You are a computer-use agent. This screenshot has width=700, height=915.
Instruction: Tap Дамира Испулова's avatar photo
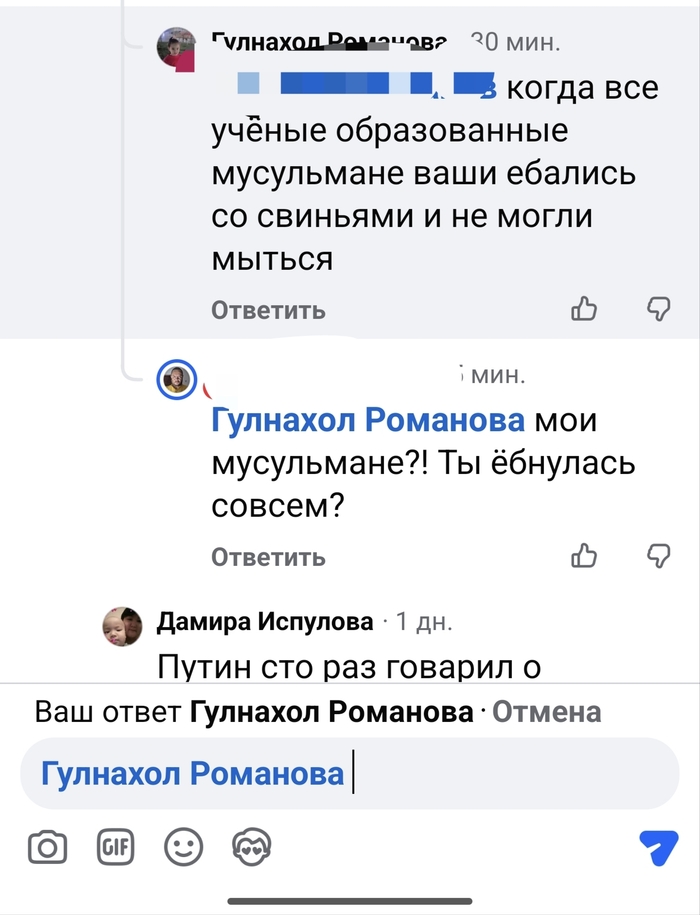click(x=123, y=626)
